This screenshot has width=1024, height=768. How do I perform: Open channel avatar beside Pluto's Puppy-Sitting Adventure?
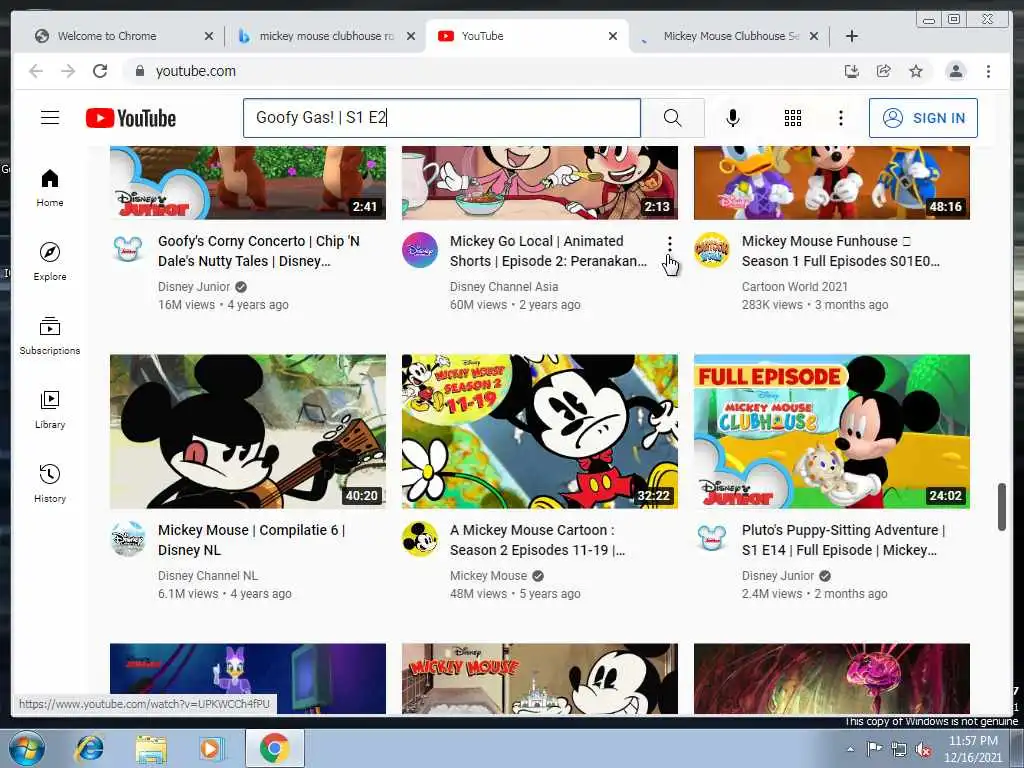click(712, 539)
